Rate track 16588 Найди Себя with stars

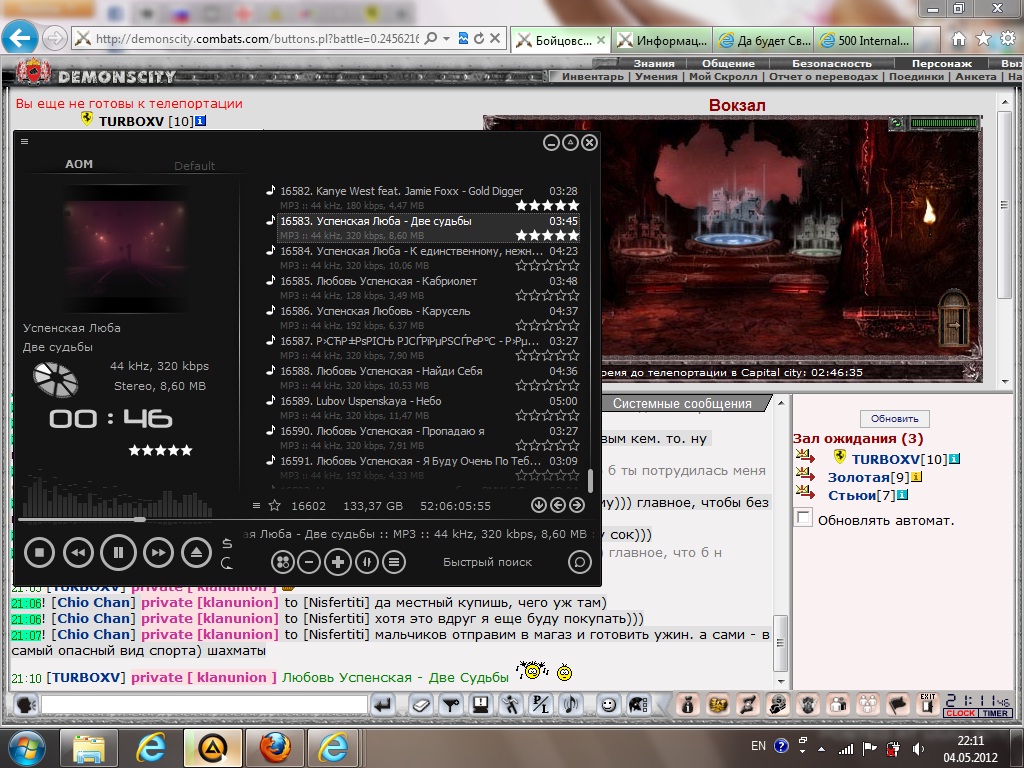[x=547, y=385]
